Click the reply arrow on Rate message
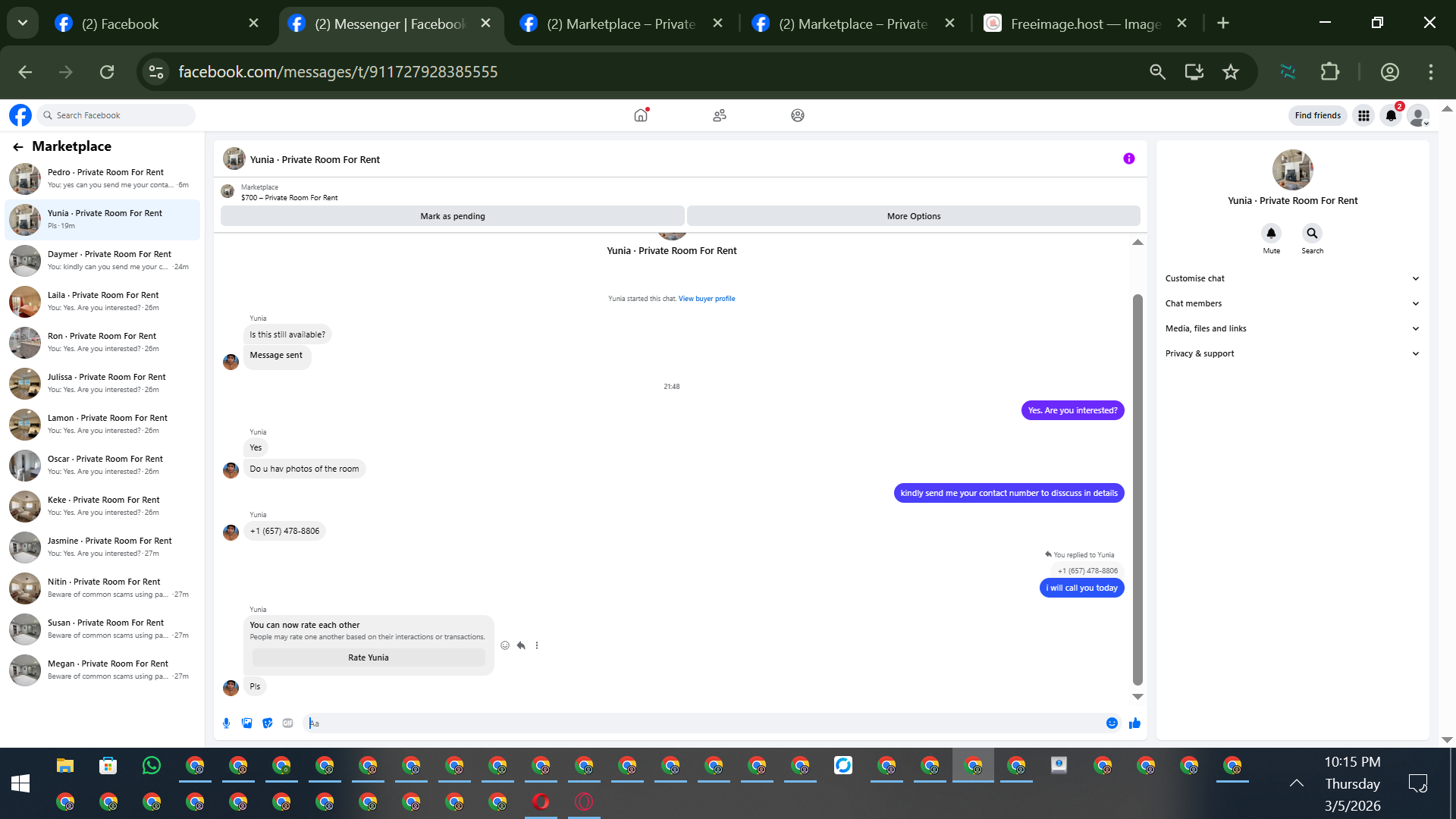The image size is (1456, 819). click(x=521, y=645)
